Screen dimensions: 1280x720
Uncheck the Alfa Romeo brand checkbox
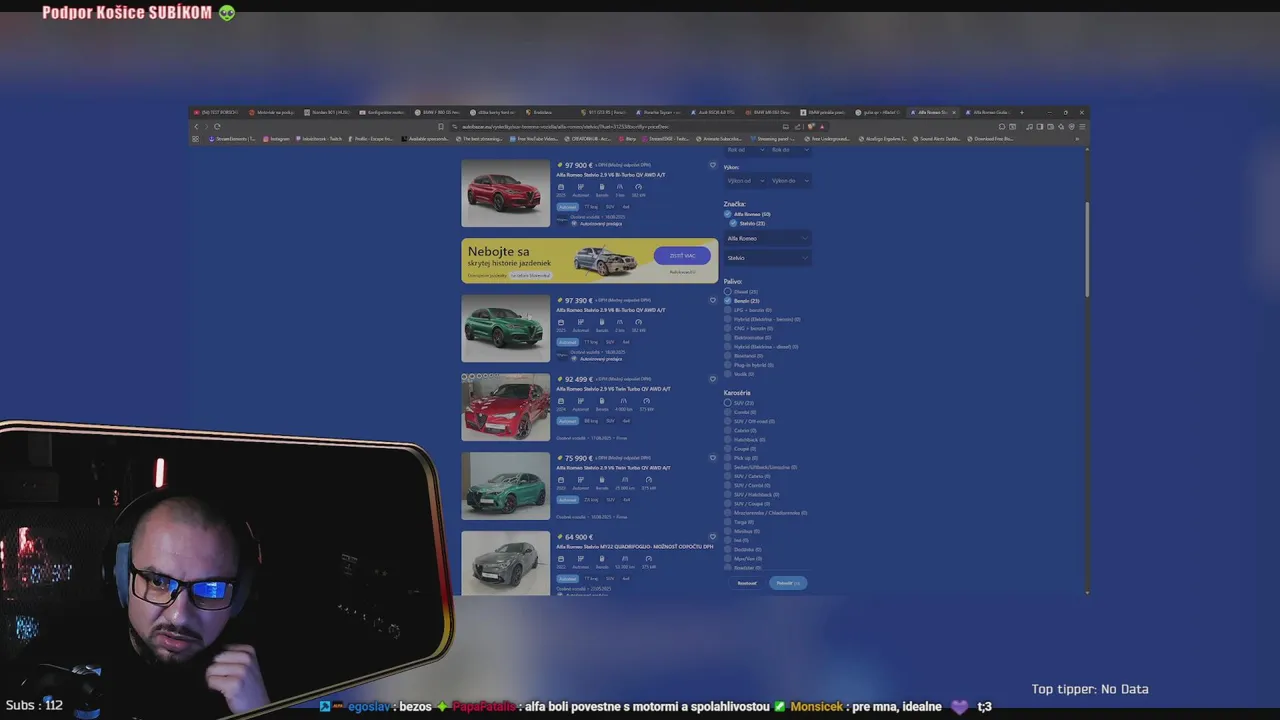click(727, 214)
